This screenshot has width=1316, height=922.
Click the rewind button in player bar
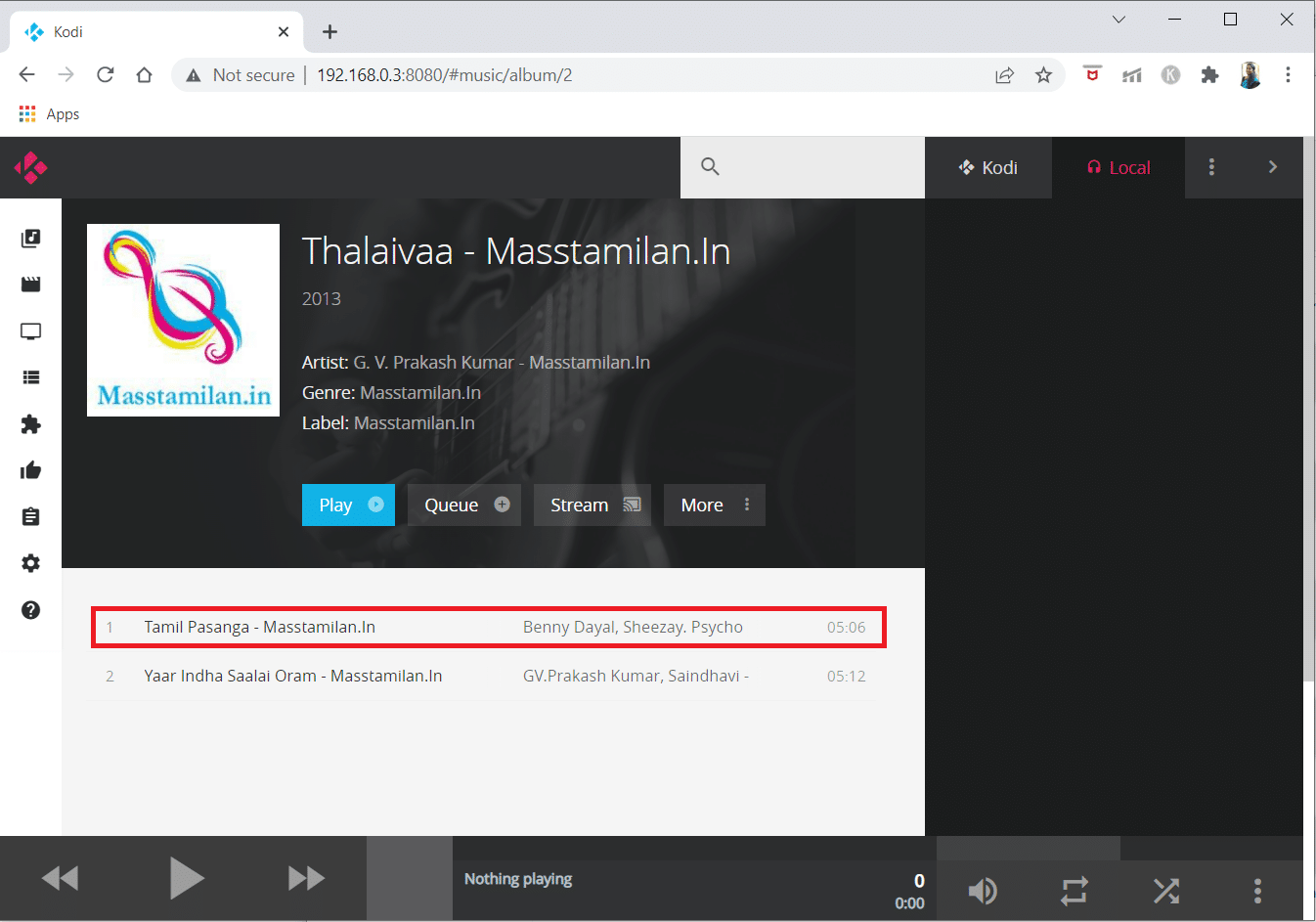[x=61, y=878]
